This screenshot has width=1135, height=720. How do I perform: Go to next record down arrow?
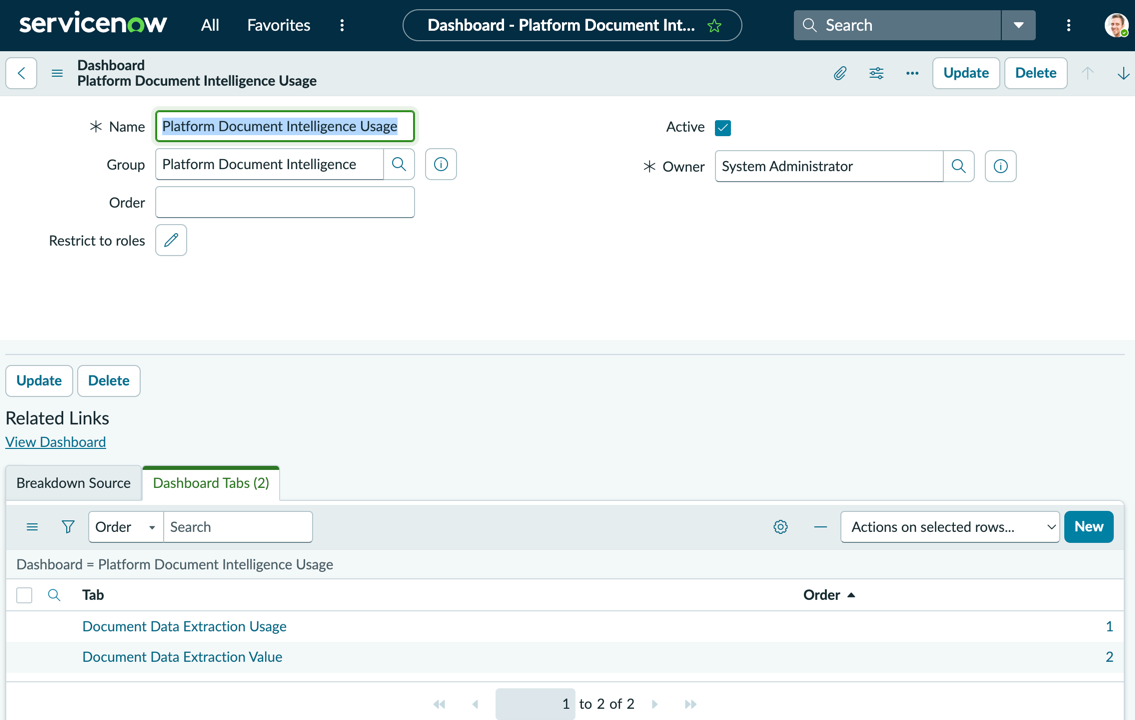1123,73
